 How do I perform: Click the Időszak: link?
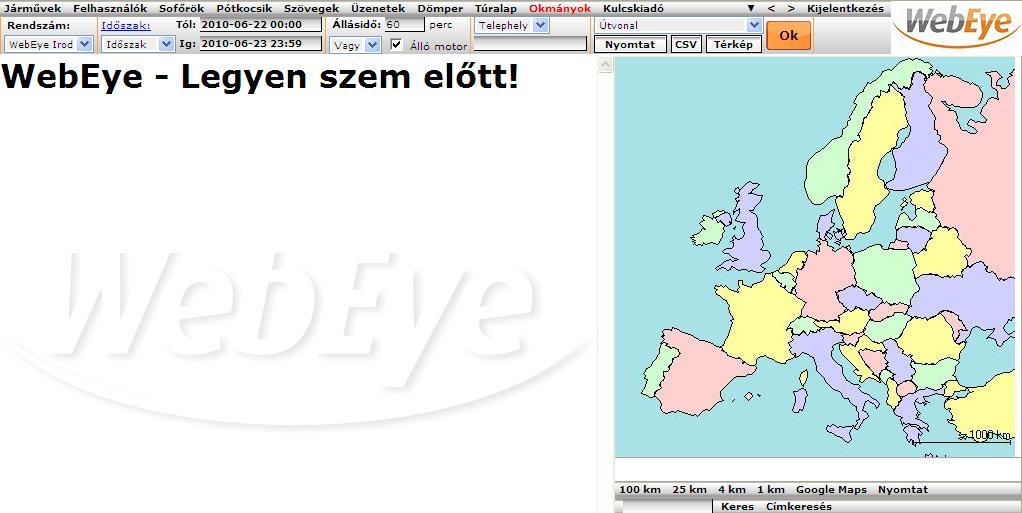[126, 25]
